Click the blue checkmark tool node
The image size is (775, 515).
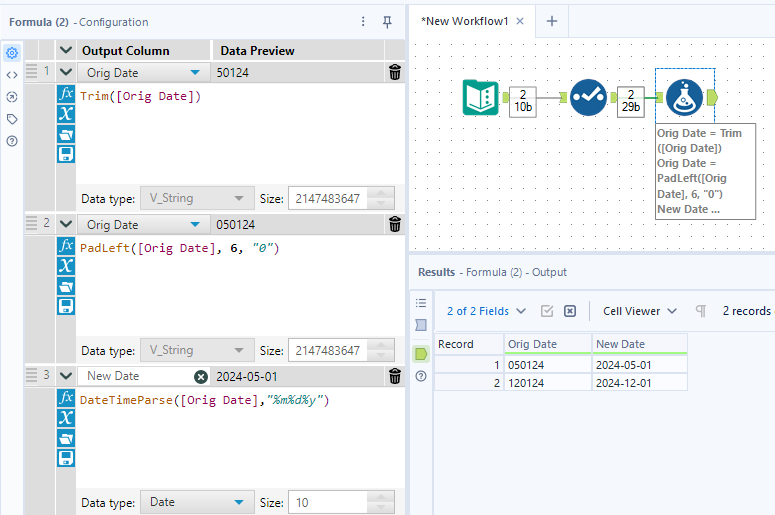click(x=588, y=97)
